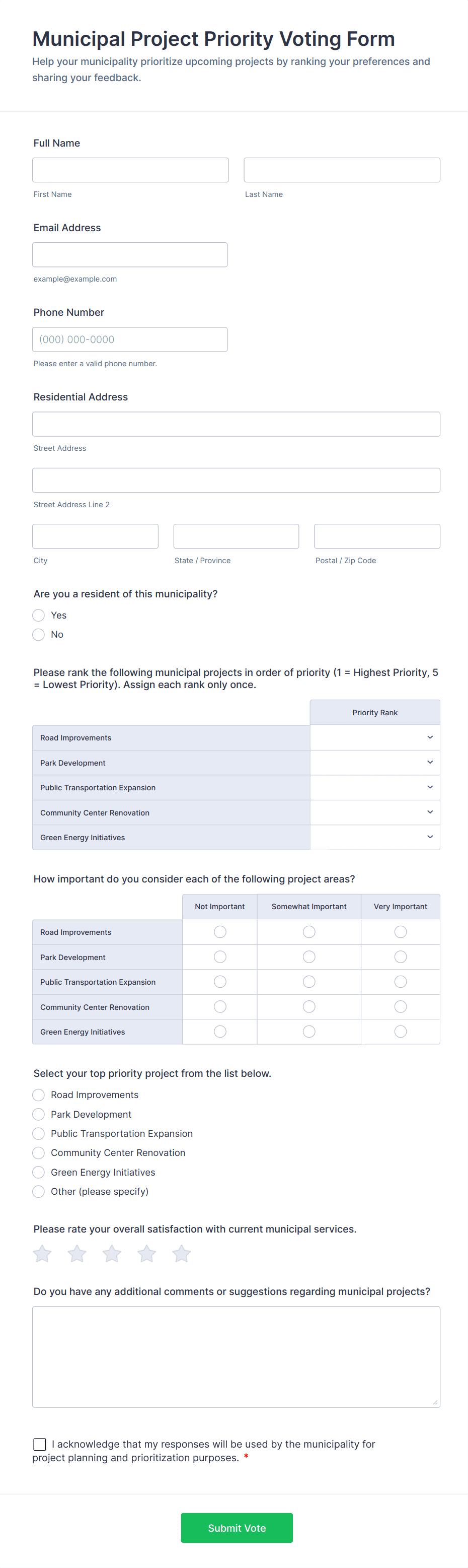Rate one star for municipal services satisfaction
Viewport: 468px width, 1568px height.
coord(42,1253)
